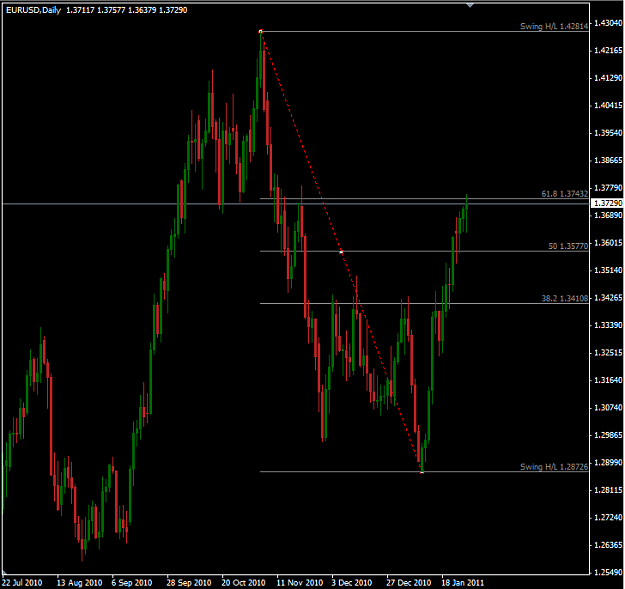
Task: Click the open price value 1.37117
Action: coord(81,10)
